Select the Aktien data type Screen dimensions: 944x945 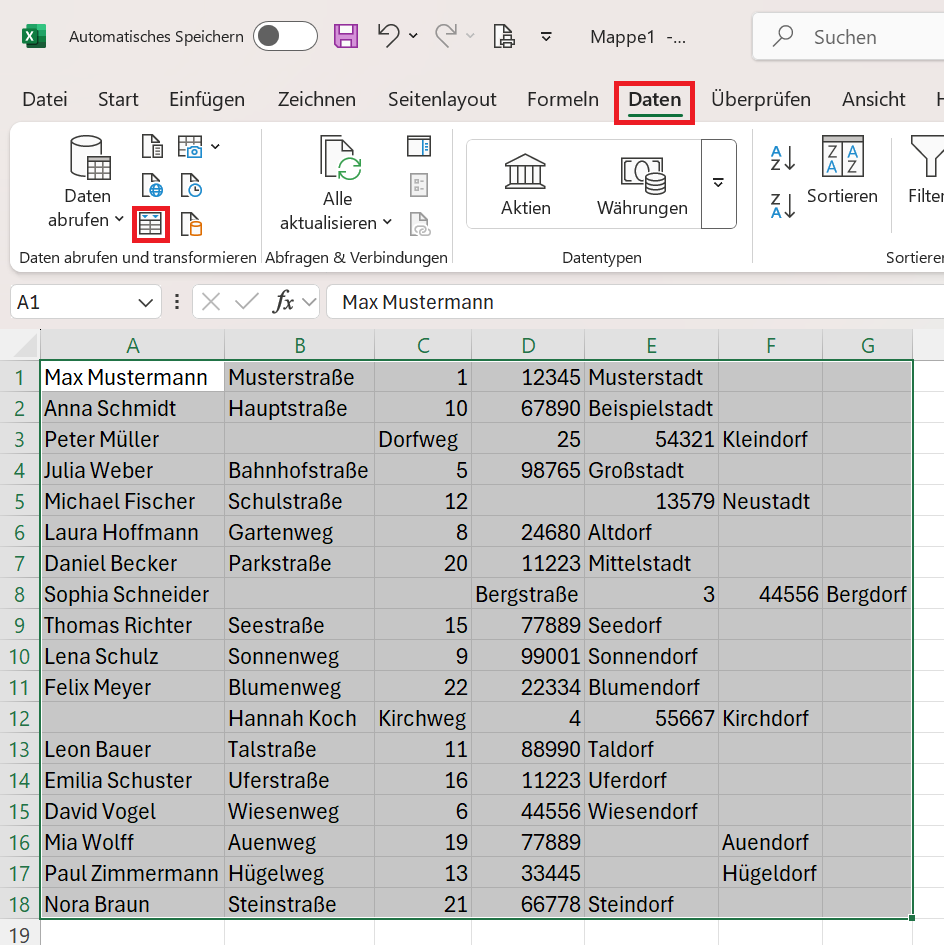pyautogui.click(x=526, y=184)
